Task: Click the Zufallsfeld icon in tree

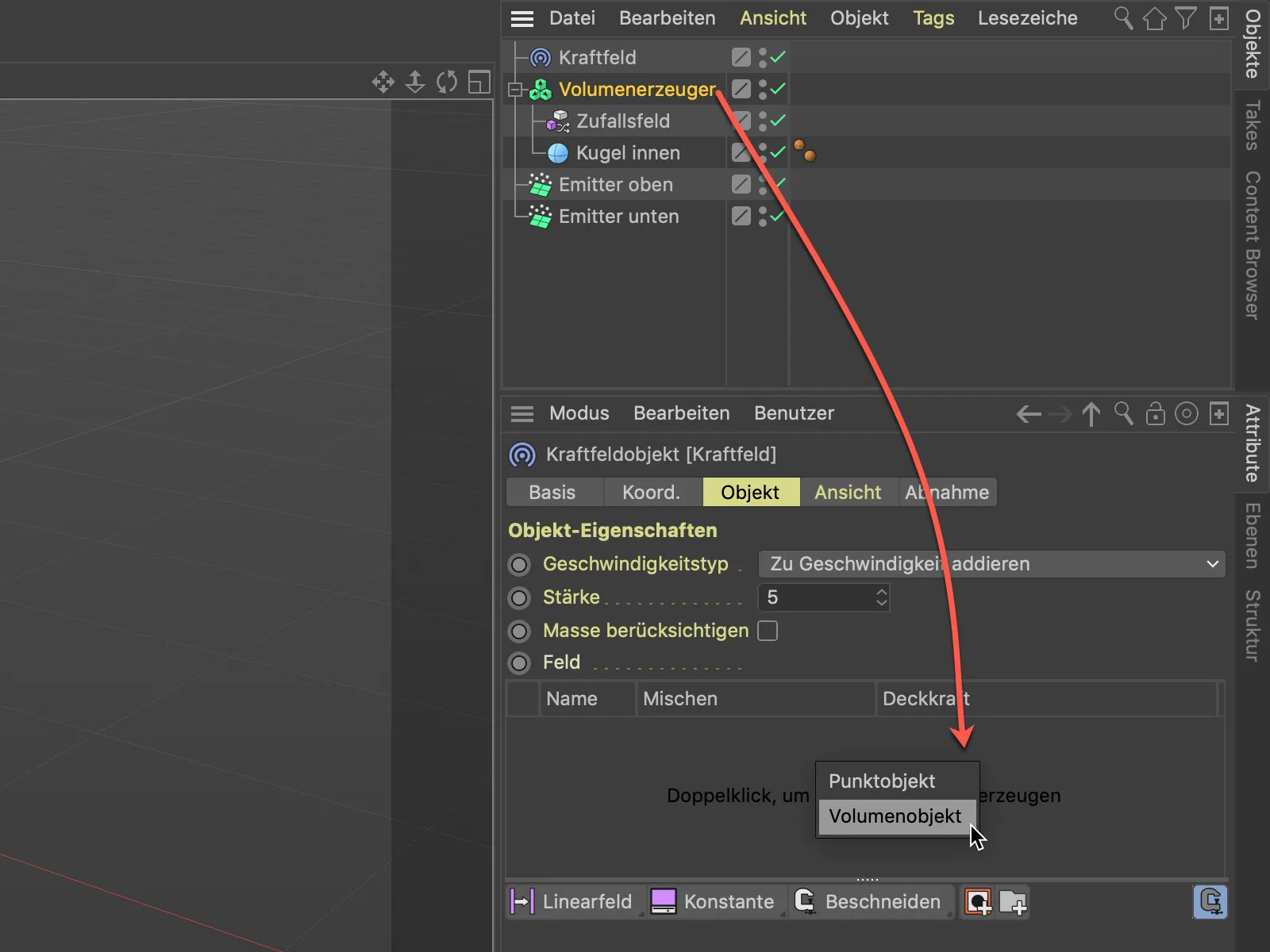Action: [558, 121]
